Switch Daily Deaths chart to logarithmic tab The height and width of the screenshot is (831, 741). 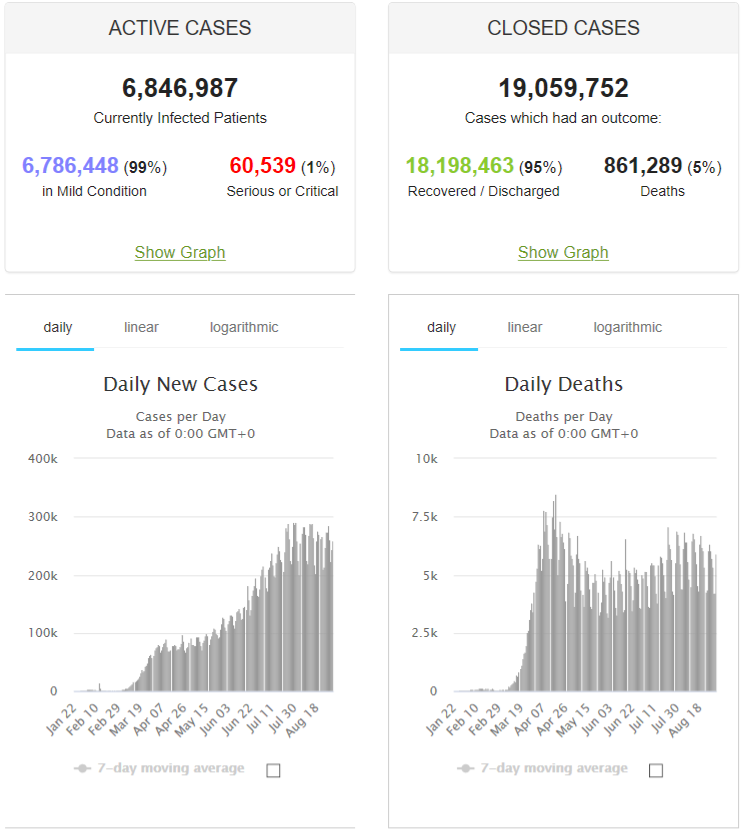coord(628,328)
